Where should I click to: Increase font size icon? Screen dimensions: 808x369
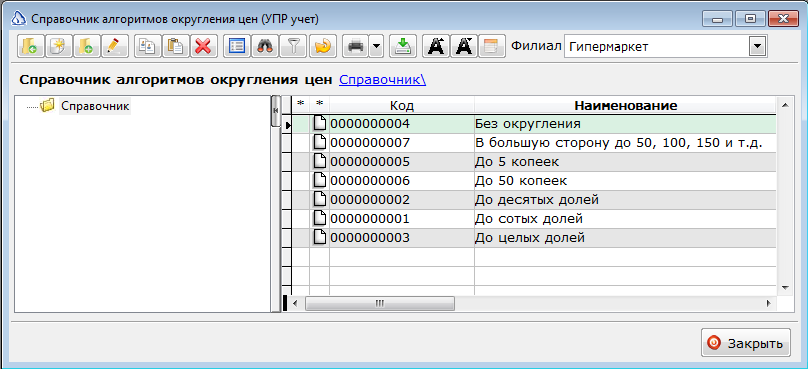pos(436,46)
